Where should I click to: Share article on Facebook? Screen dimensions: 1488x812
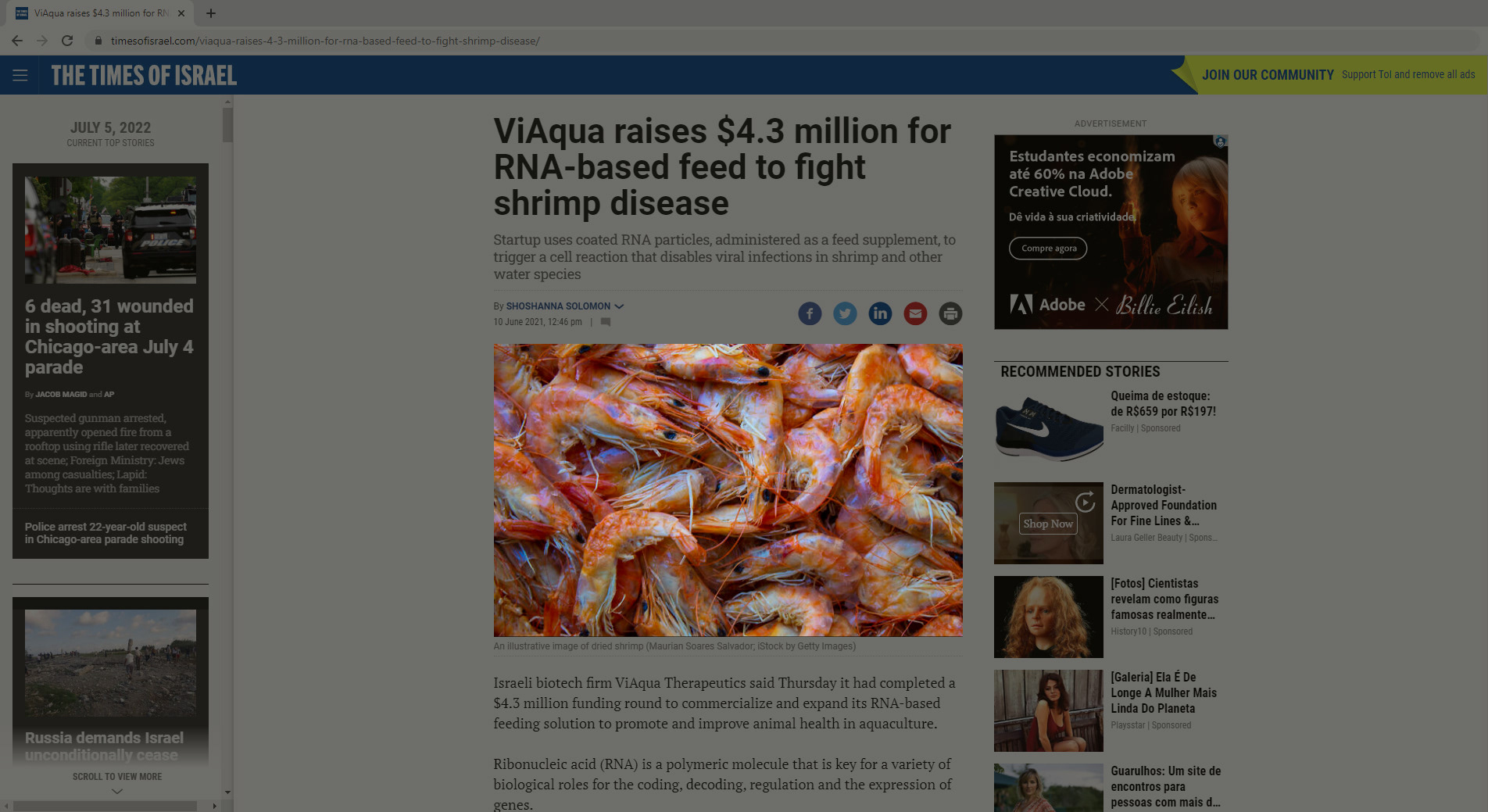click(x=810, y=313)
